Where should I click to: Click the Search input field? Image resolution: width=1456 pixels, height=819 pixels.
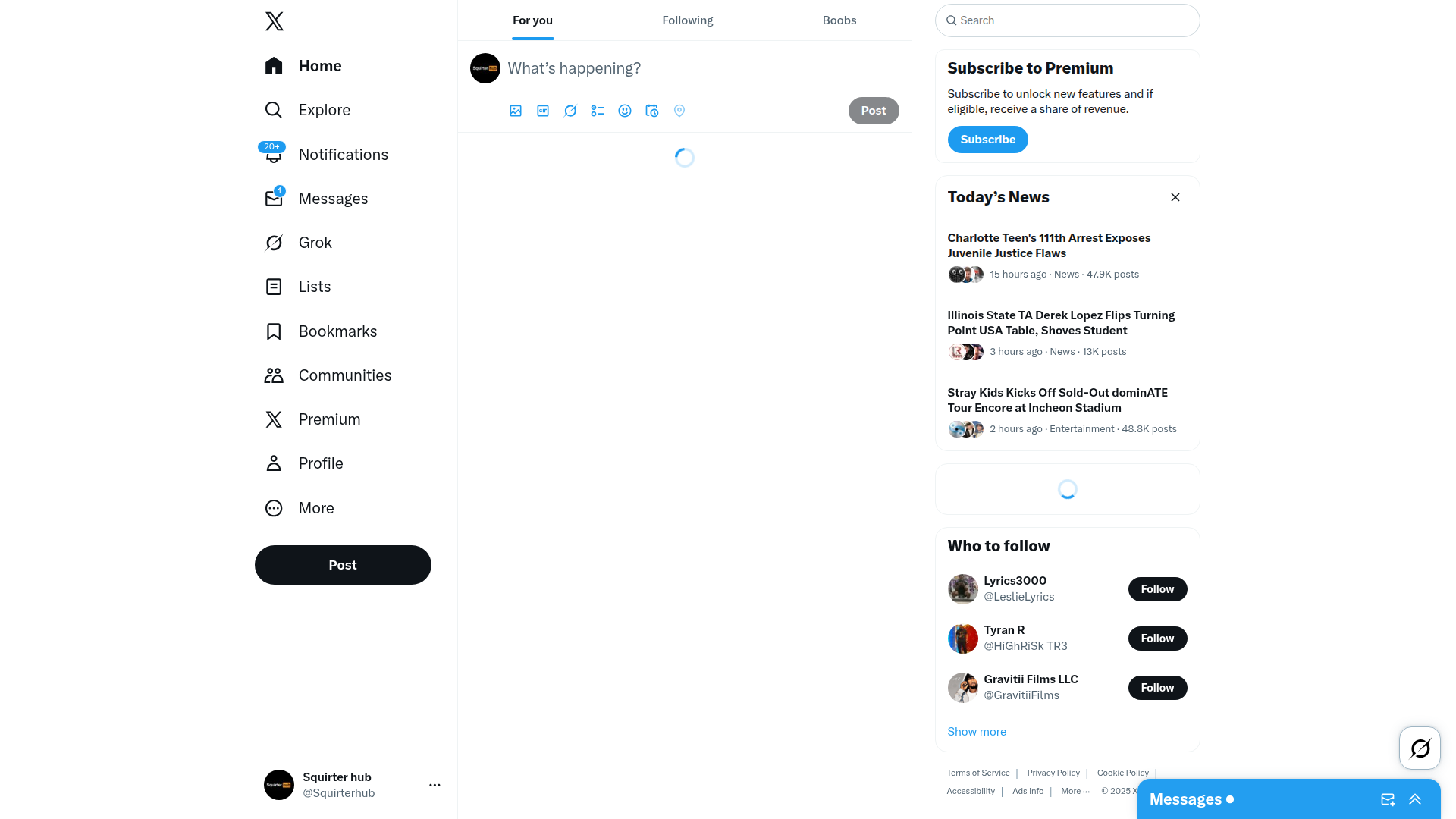click(x=1068, y=20)
